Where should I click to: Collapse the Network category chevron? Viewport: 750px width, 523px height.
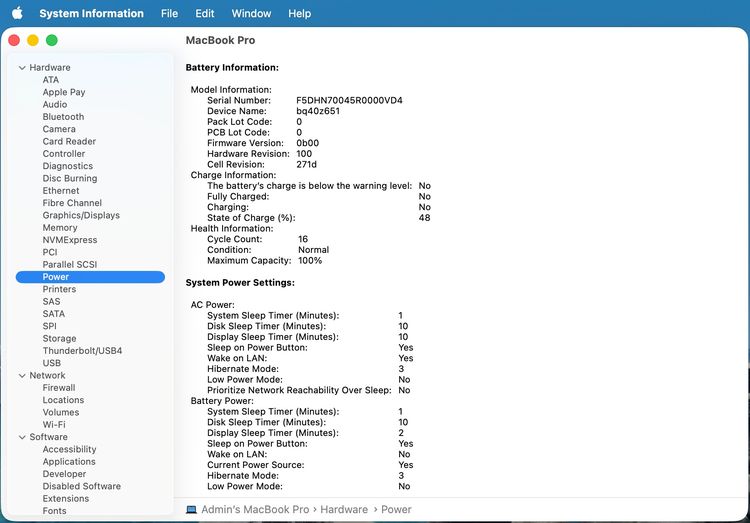coord(22,376)
